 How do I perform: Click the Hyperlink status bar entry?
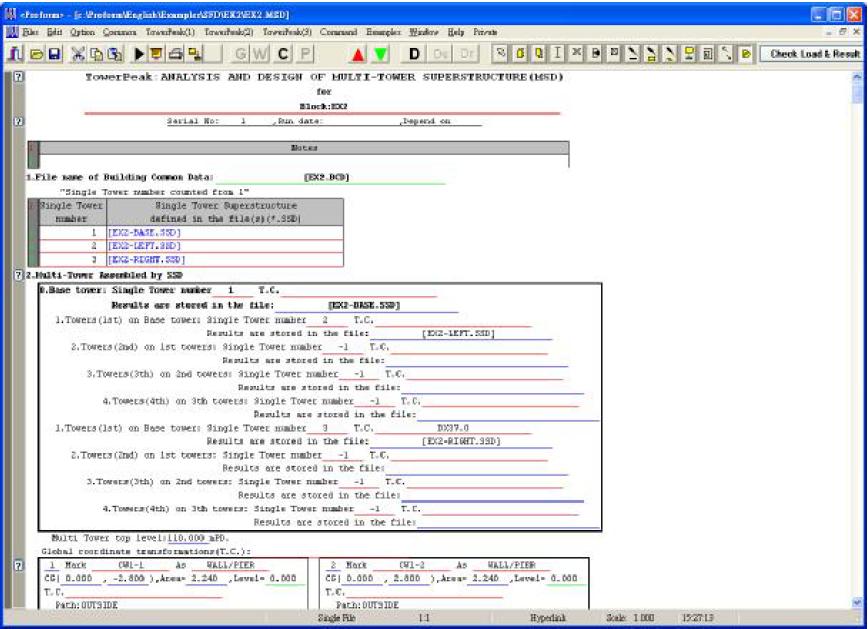point(547,618)
